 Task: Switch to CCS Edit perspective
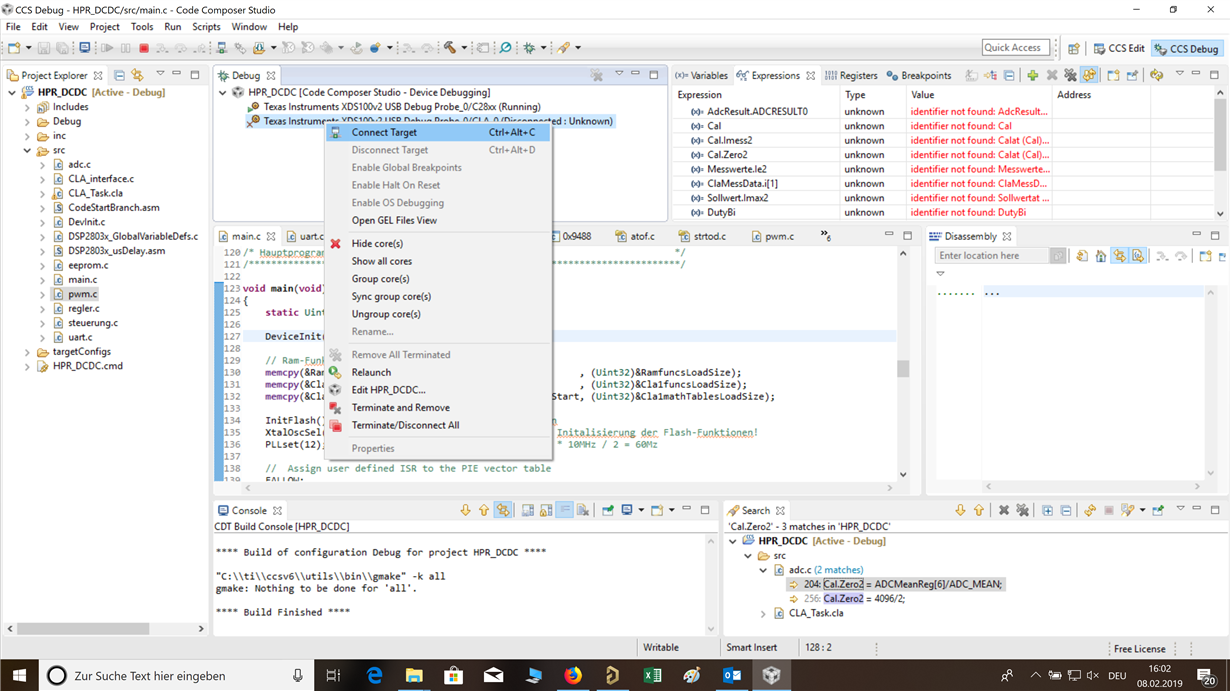[x=1118, y=48]
